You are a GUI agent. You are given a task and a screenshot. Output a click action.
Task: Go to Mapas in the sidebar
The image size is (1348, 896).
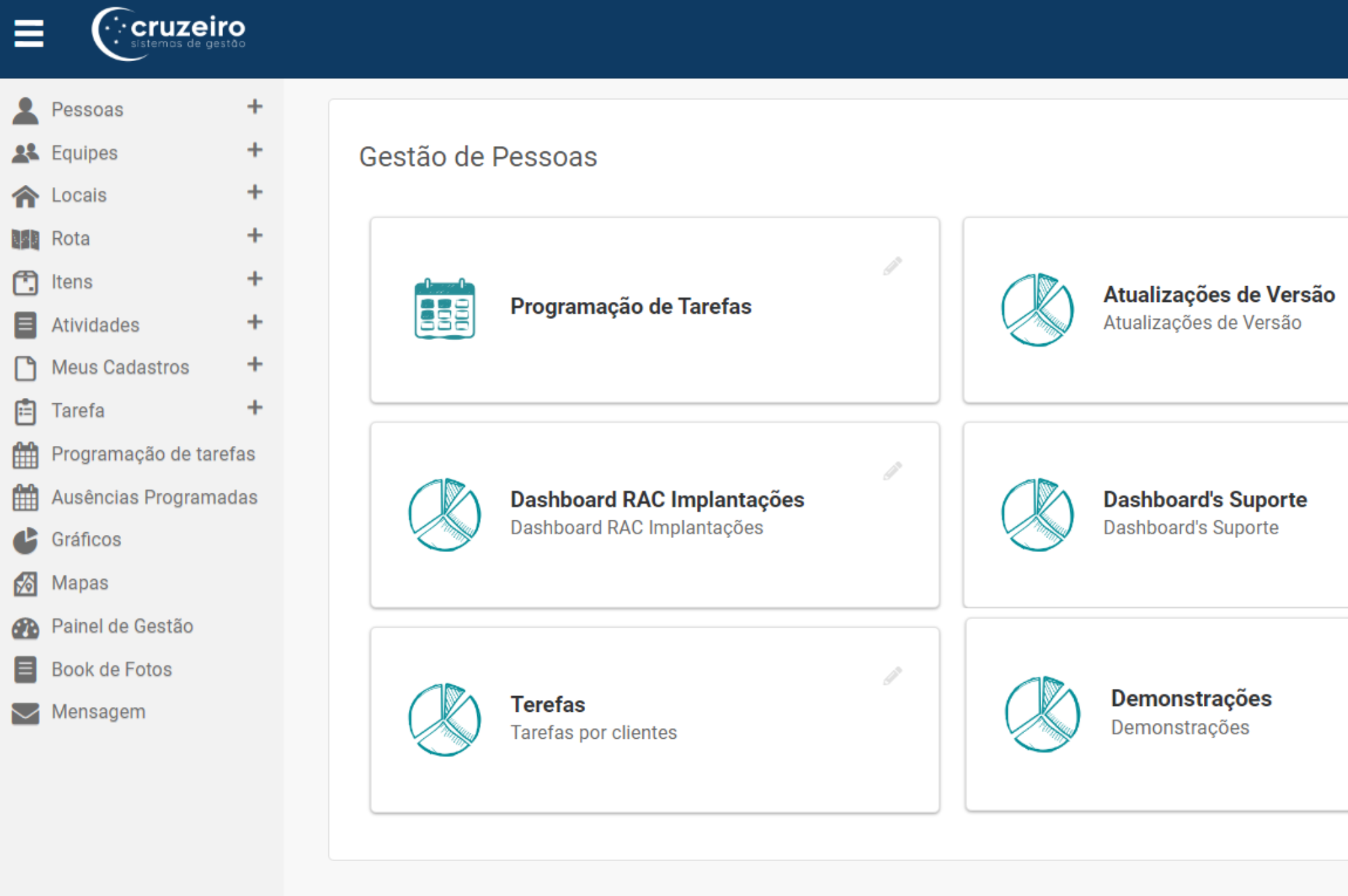(80, 583)
